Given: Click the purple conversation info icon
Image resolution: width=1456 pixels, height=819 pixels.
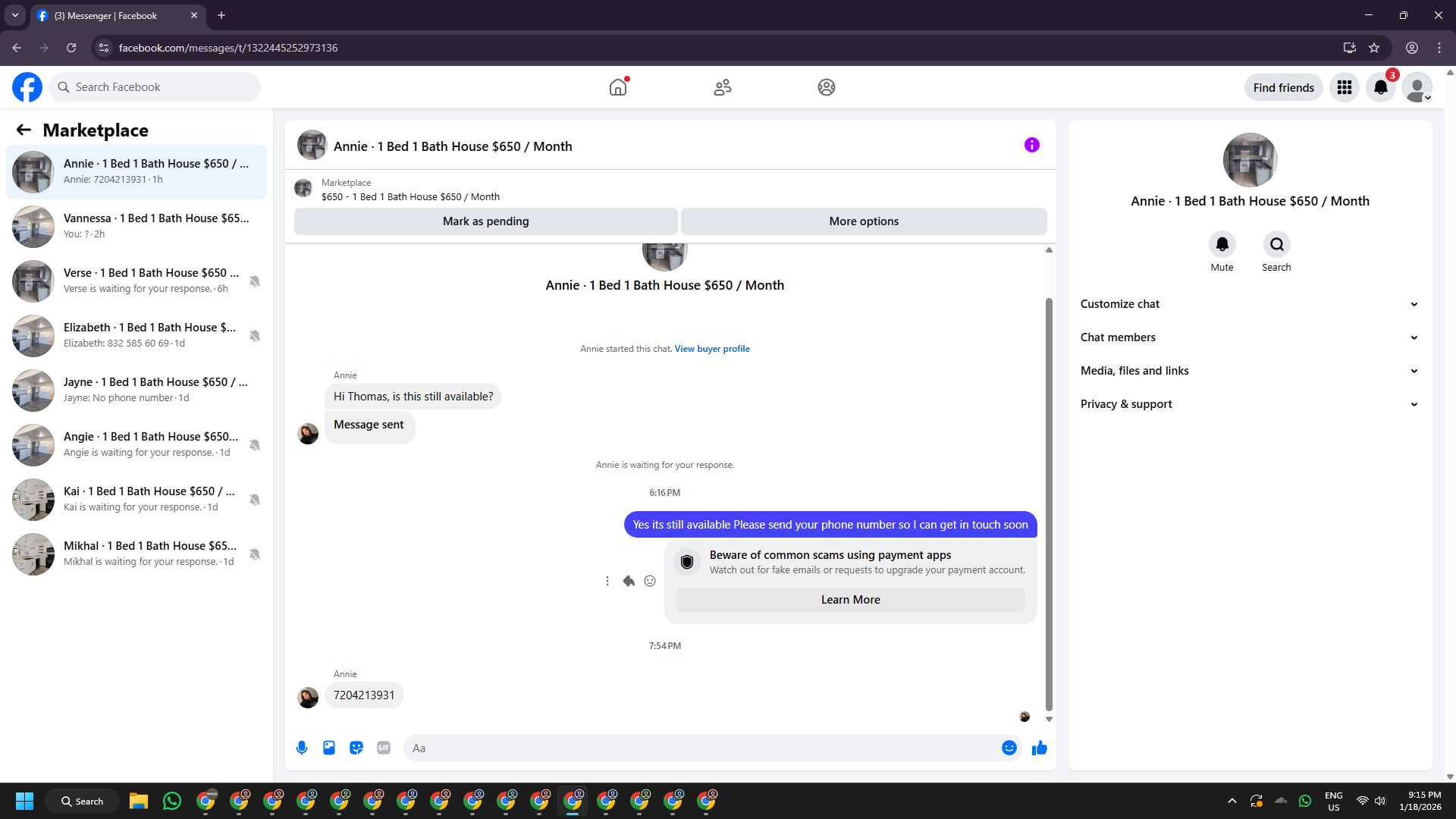Looking at the screenshot, I should (1031, 145).
